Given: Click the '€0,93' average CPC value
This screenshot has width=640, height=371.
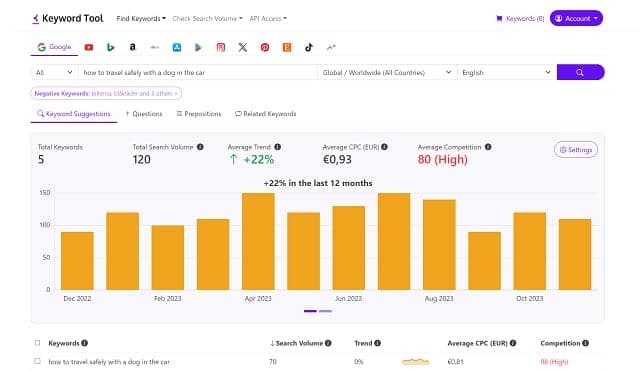Looking at the screenshot, I should point(337,160).
